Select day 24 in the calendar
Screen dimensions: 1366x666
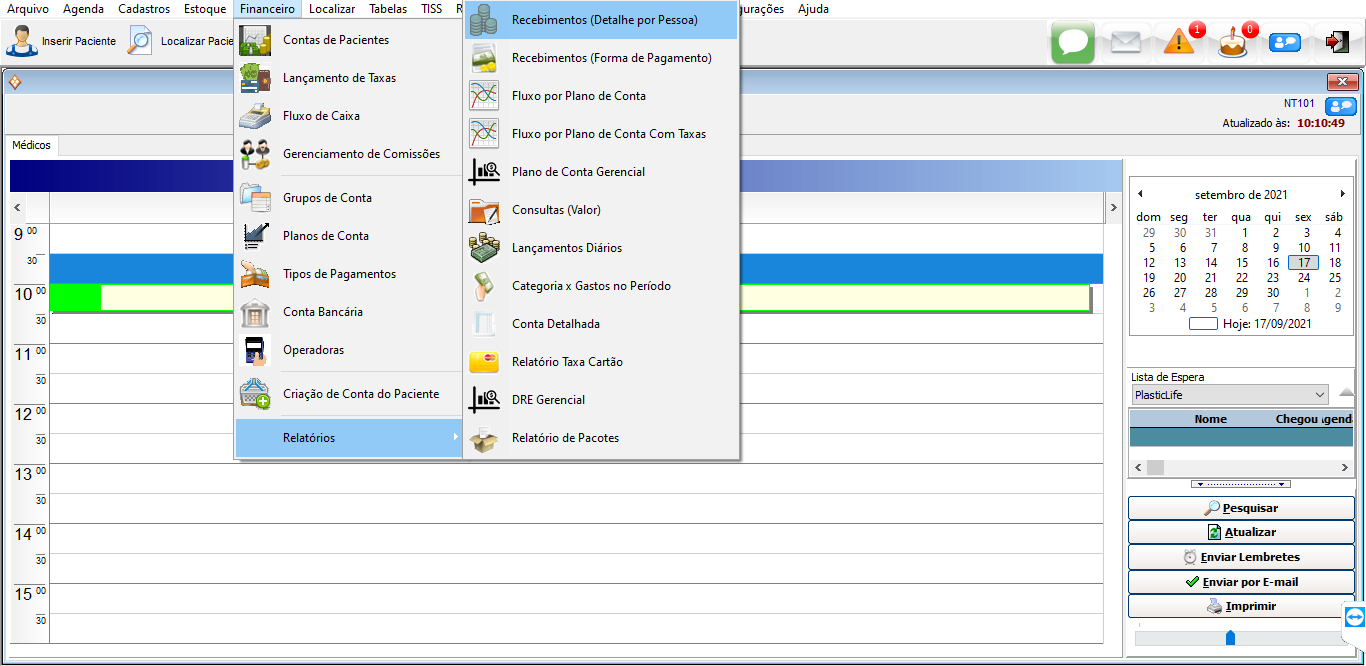click(x=1303, y=278)
